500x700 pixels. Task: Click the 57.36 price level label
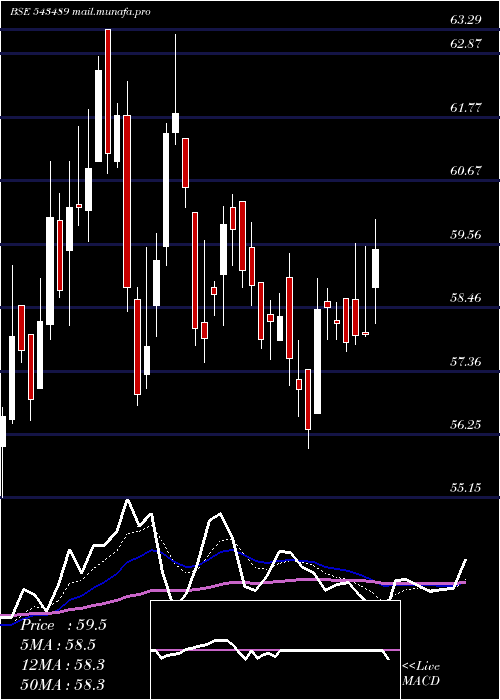pos(466,361)
